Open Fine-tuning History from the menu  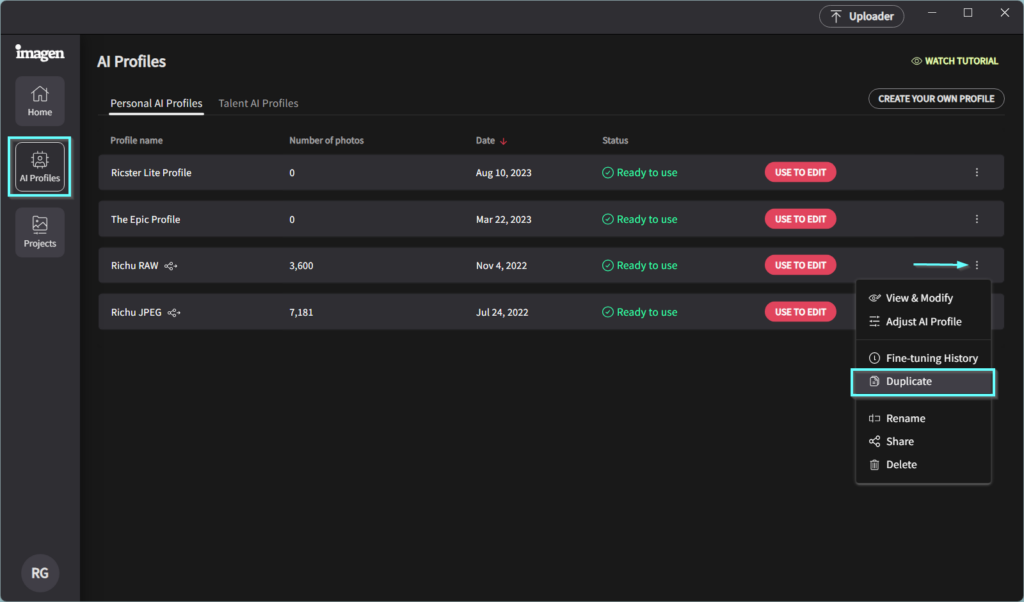(x=931, y=358)
